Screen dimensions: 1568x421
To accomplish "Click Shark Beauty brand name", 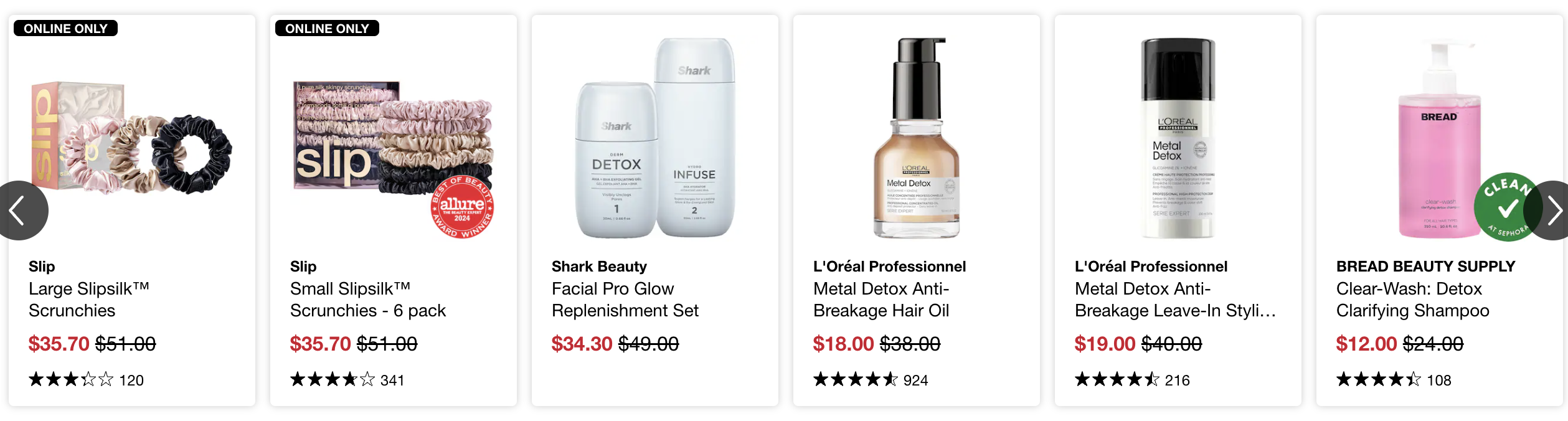I will coord(599,267).
